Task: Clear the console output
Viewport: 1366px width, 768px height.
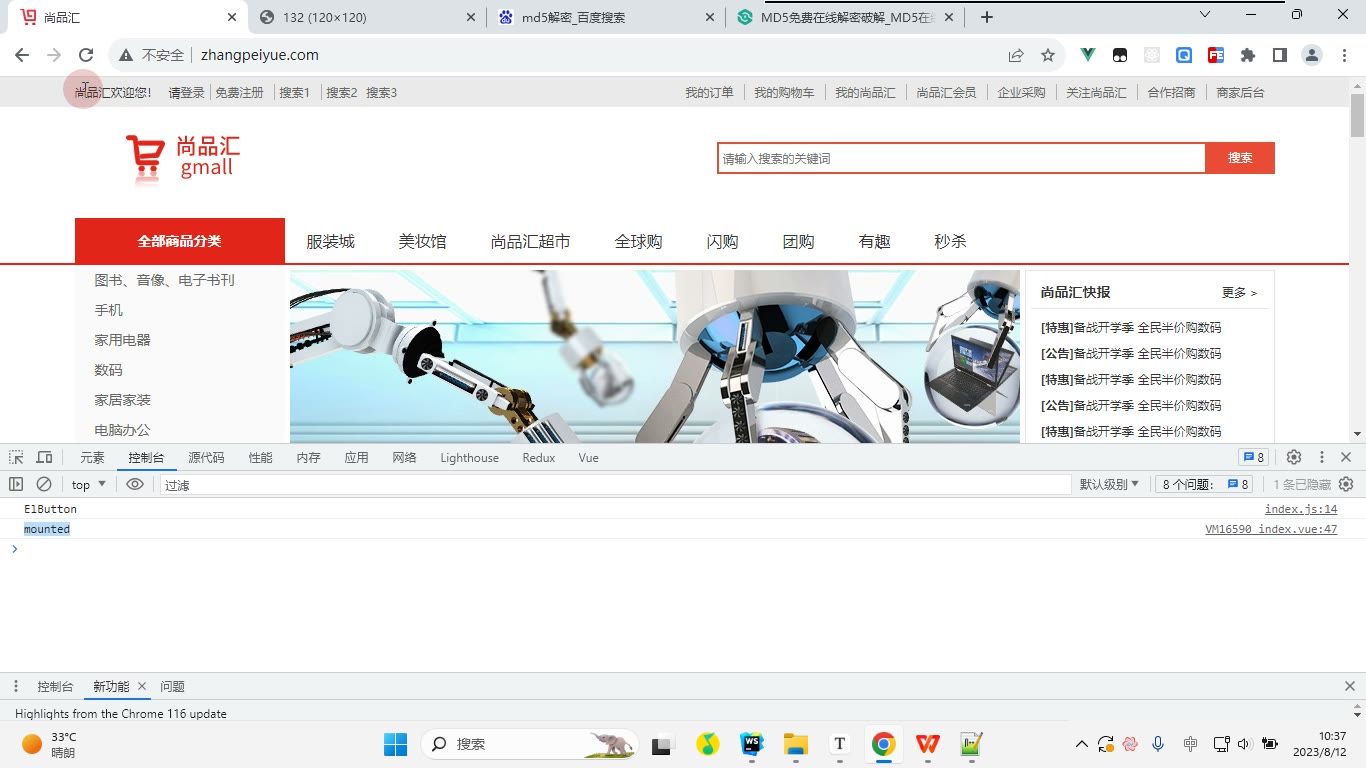Action: click(44, 484)
